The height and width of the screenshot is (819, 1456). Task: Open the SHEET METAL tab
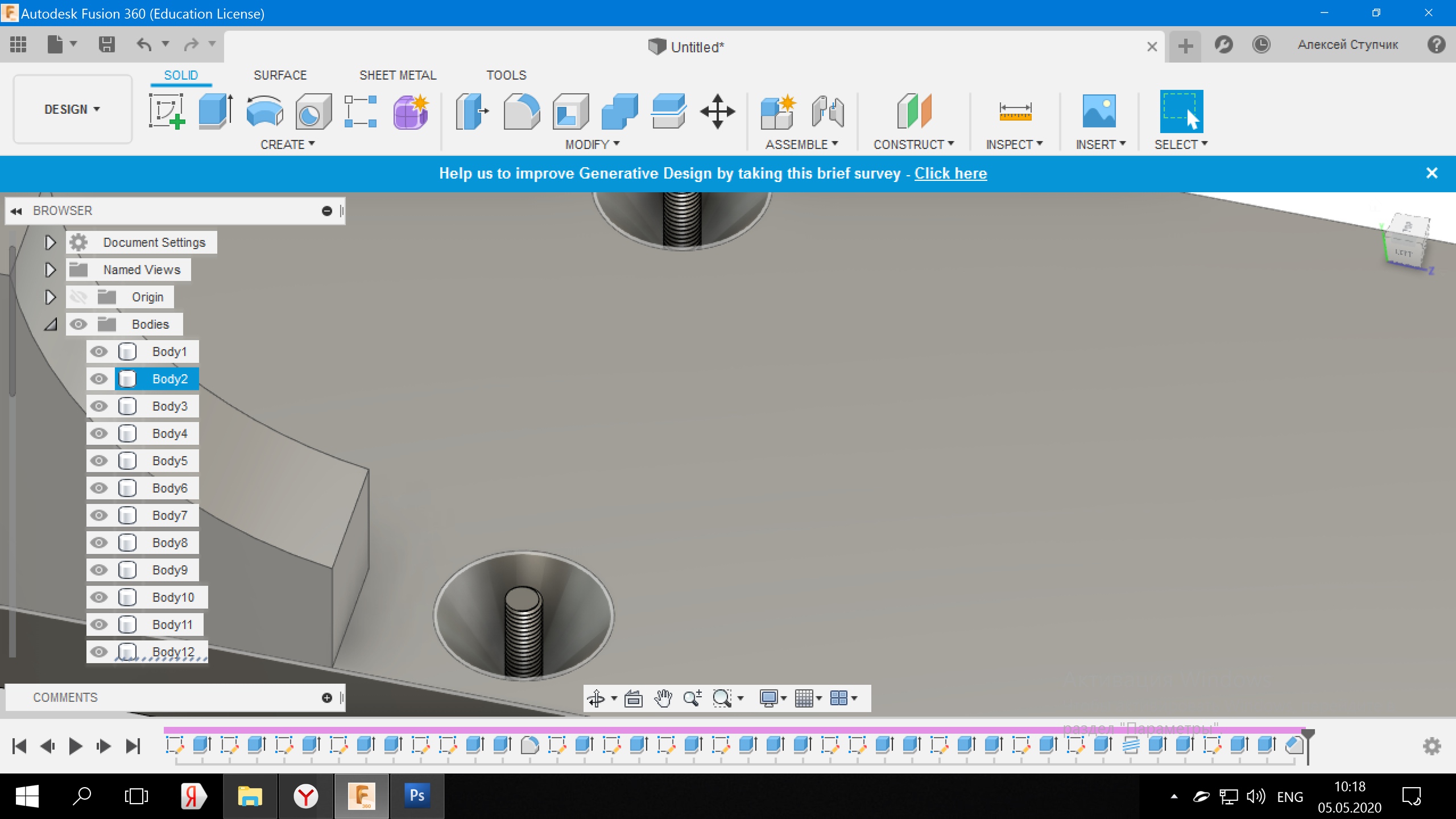(398, 75)
